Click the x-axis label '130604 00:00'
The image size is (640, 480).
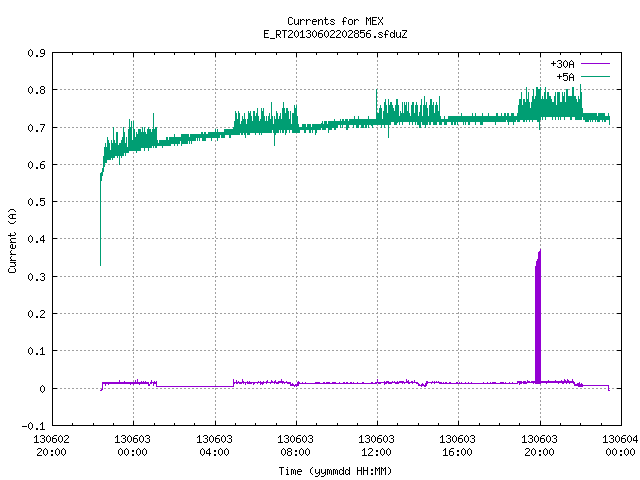pos(620,446)
